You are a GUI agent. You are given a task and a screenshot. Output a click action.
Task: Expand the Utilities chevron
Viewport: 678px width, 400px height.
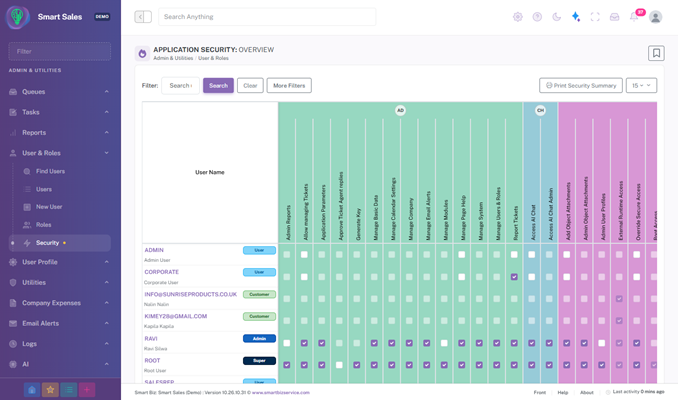coord(106,282)
